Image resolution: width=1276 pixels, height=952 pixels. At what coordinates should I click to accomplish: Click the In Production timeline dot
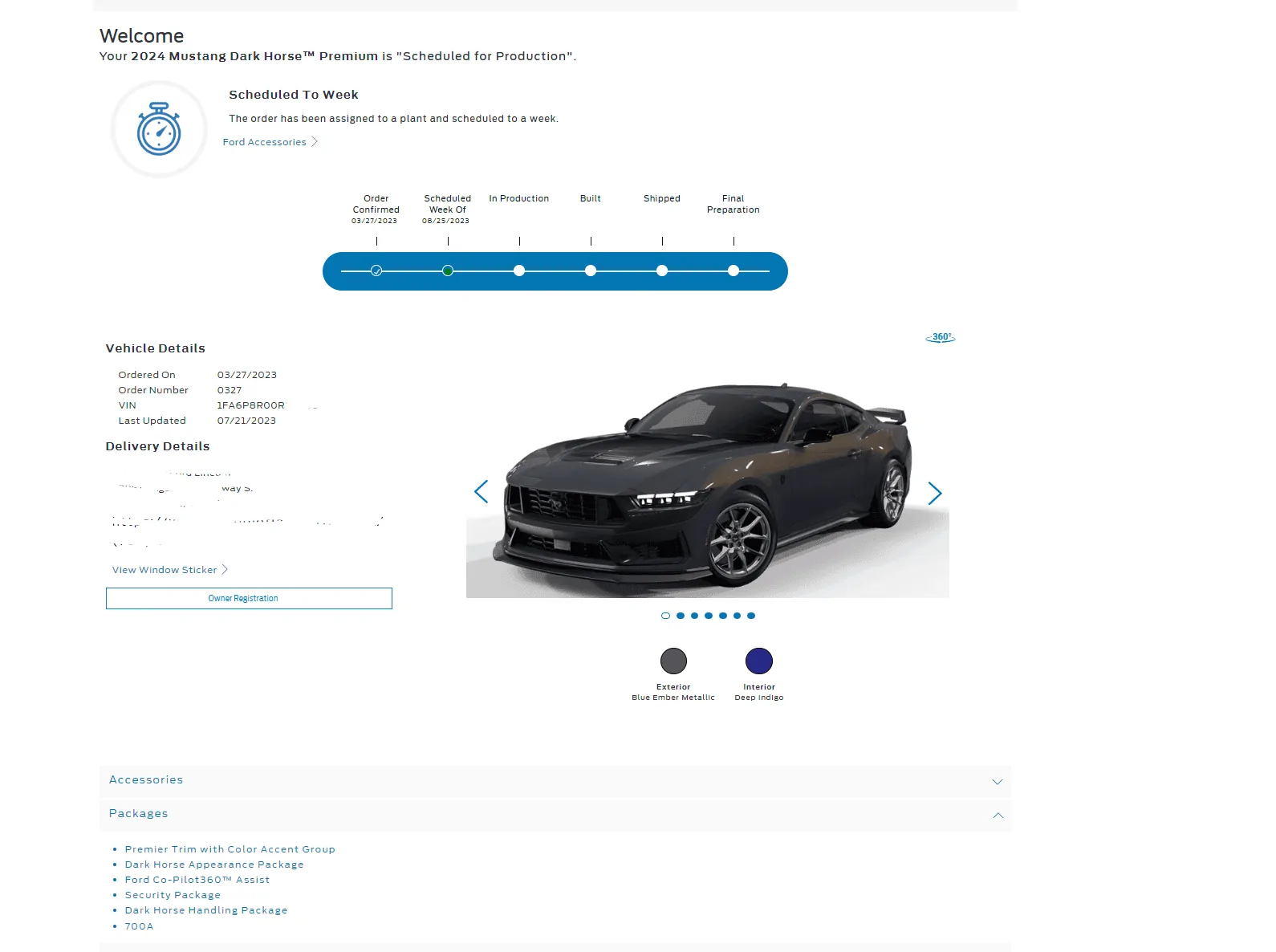click(519, 271)
